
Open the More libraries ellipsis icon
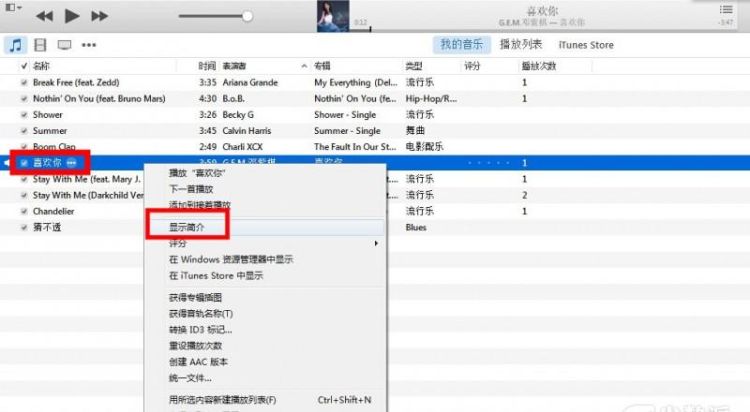click(89, 45)
